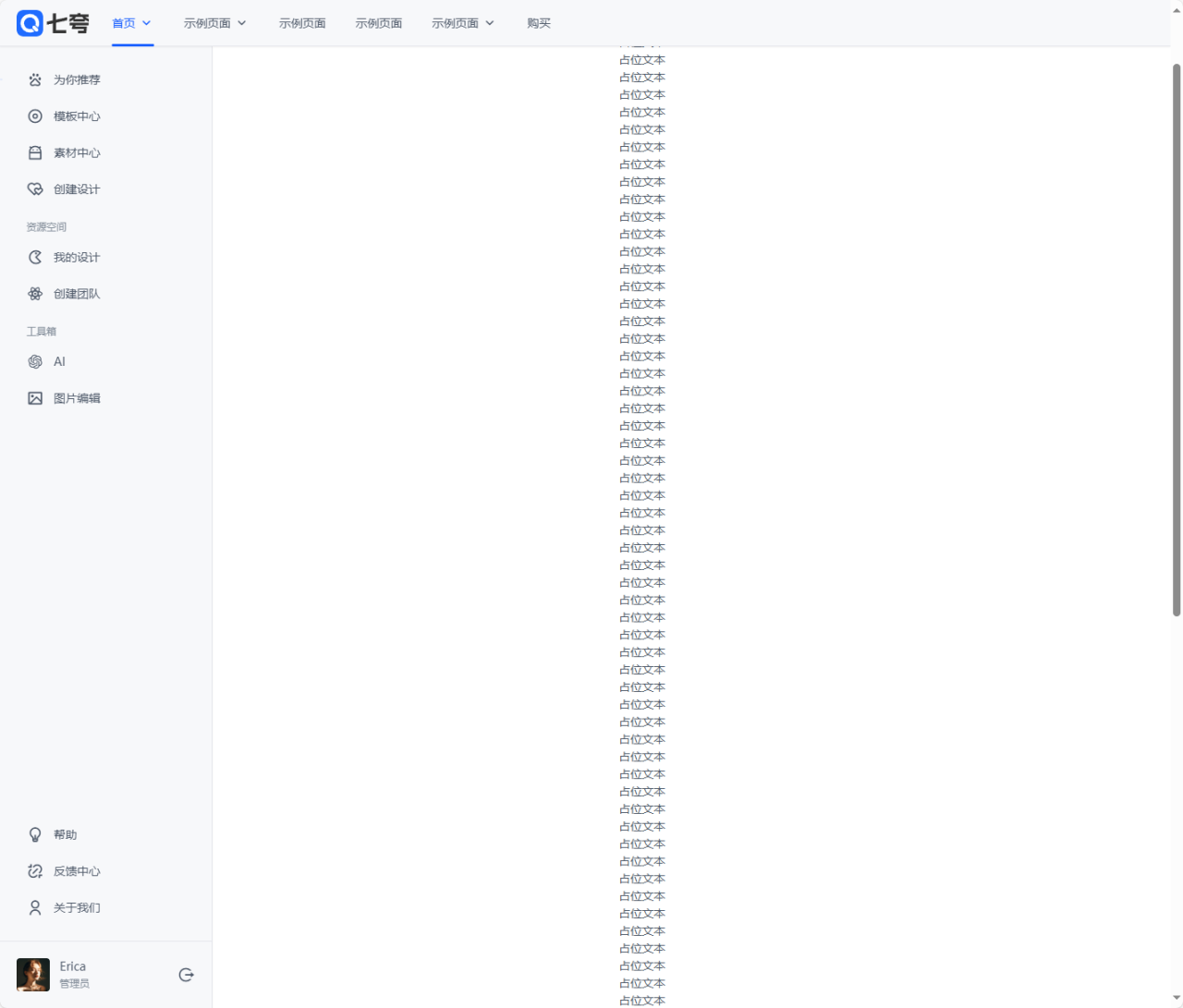Viewport: 1183px width, 1008px height.
Task: Open the last 示例页面 dropdown chevron
Action: pyautogui.click(x=490, y=23)
